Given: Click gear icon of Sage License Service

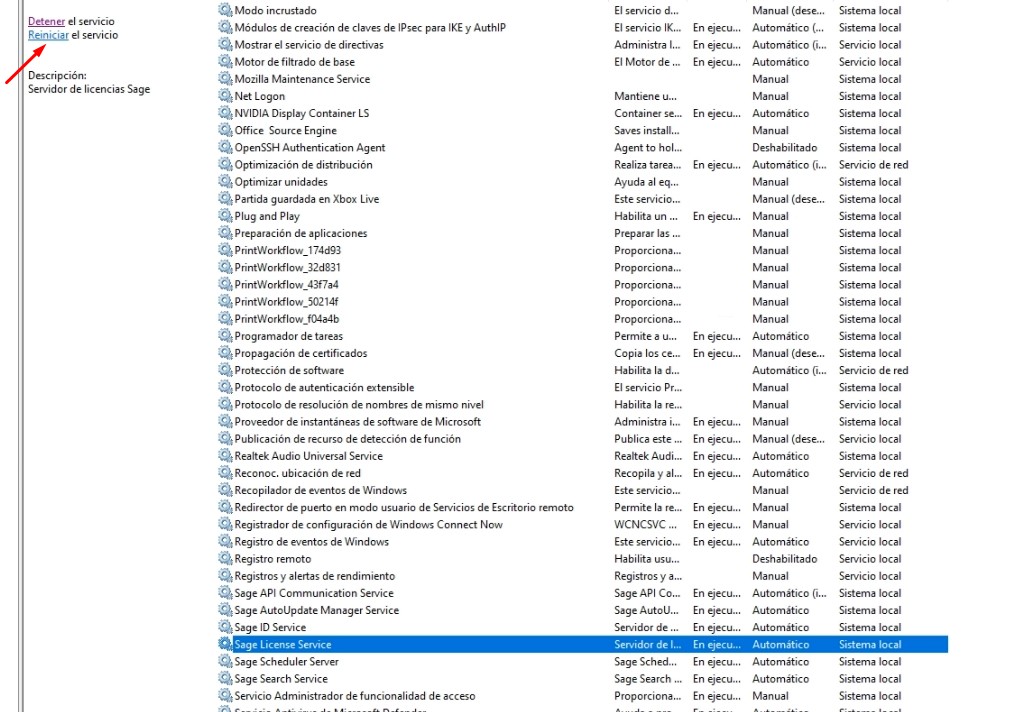Looking at the screenshot, I should point(224,644).
